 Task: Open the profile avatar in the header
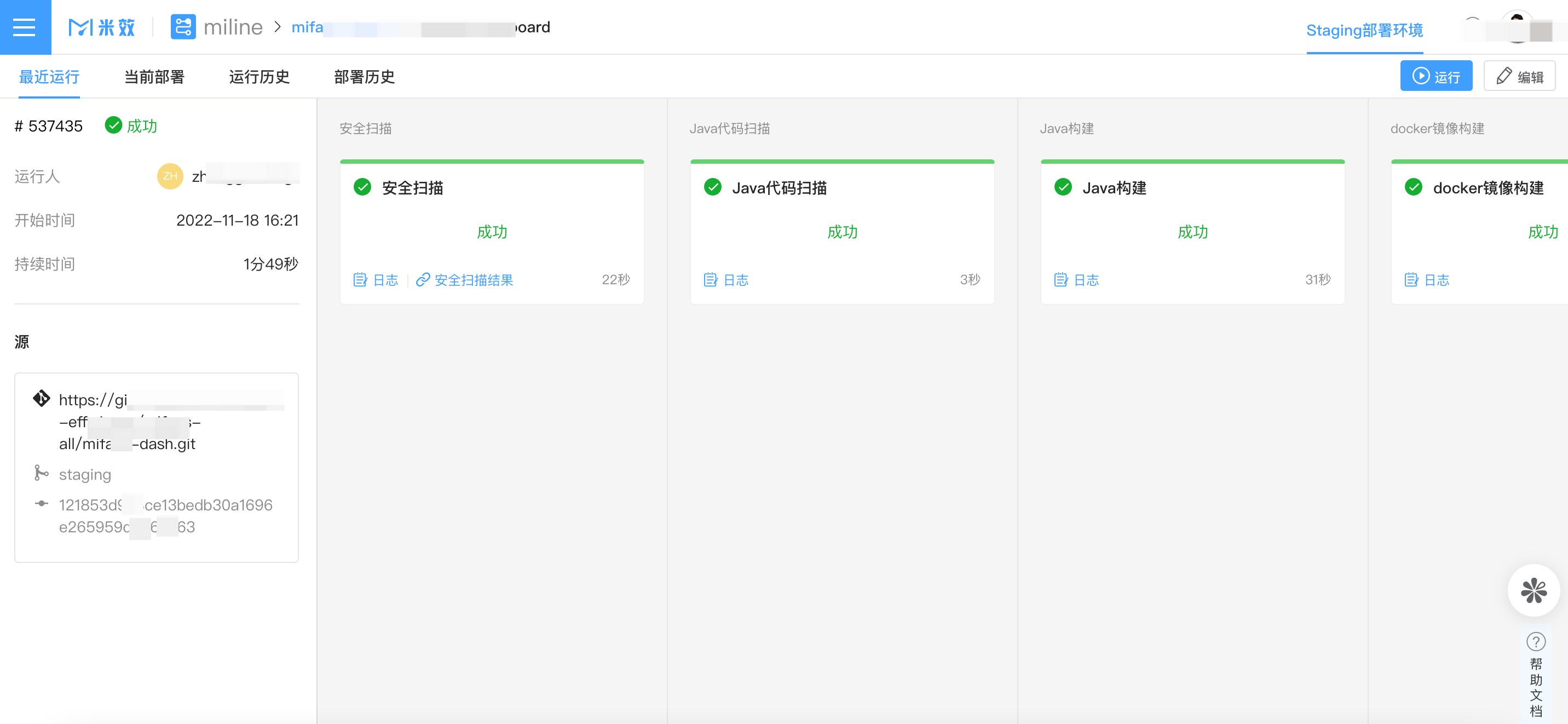pos(1518,27)
